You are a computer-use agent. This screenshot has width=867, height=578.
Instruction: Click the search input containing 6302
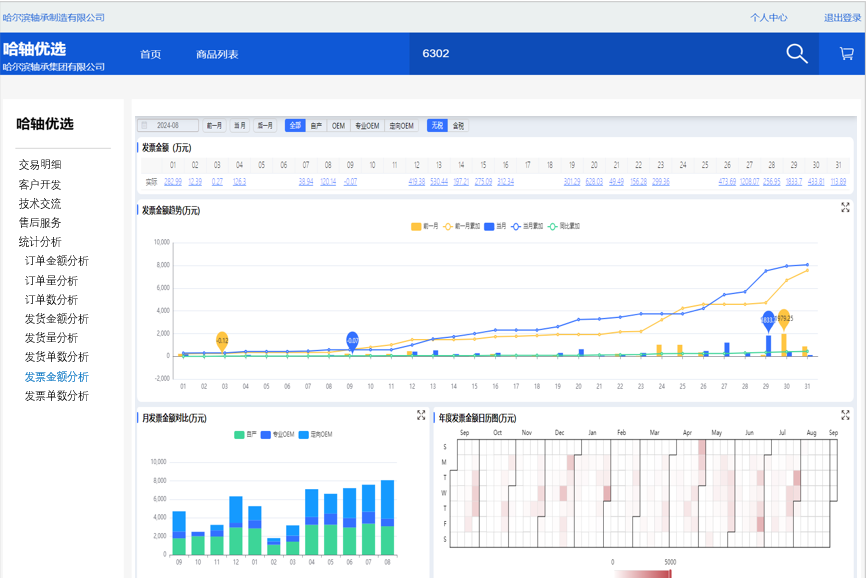click(x=597, y=54)
